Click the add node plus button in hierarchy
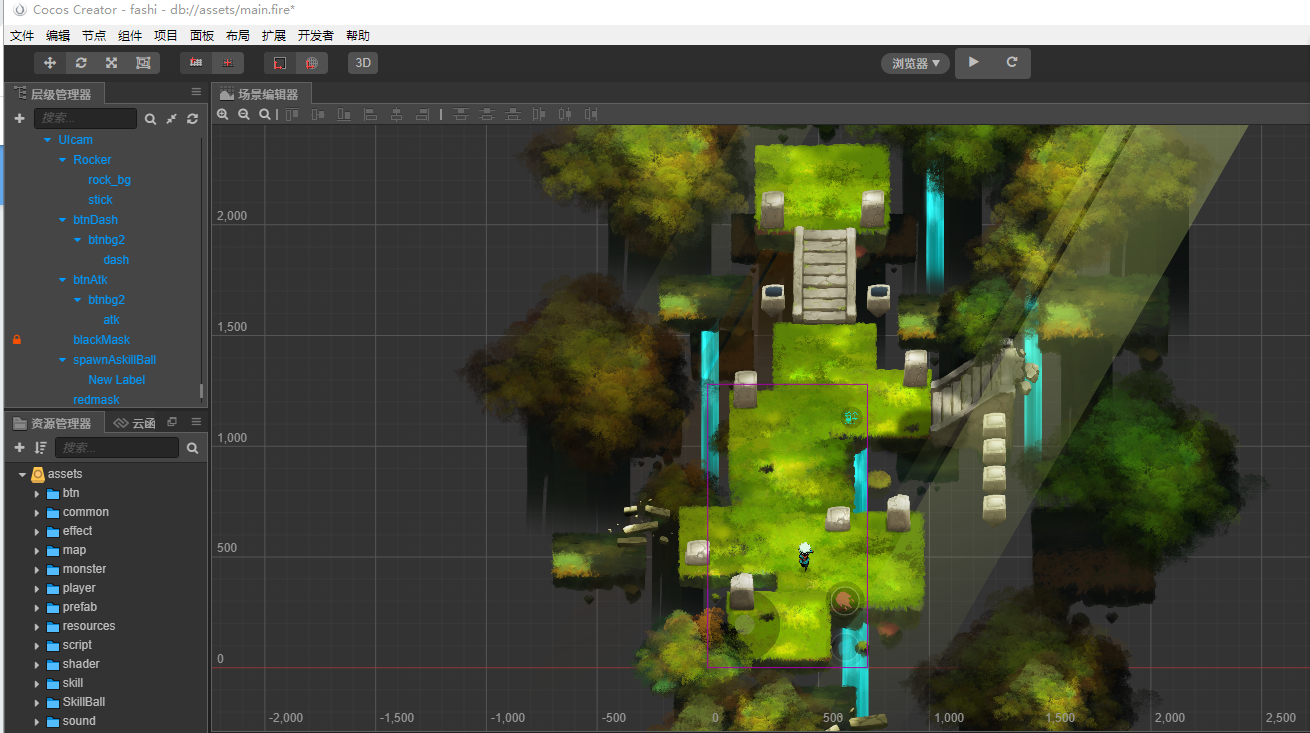 [x=19, y=118]
